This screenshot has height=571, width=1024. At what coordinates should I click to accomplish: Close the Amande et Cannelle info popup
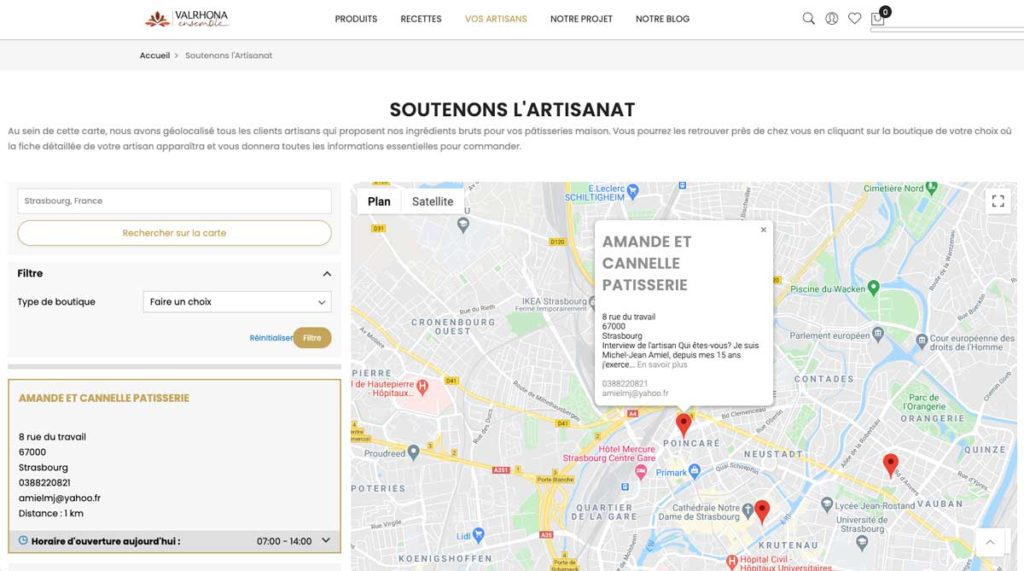click(x=763, y=230)
